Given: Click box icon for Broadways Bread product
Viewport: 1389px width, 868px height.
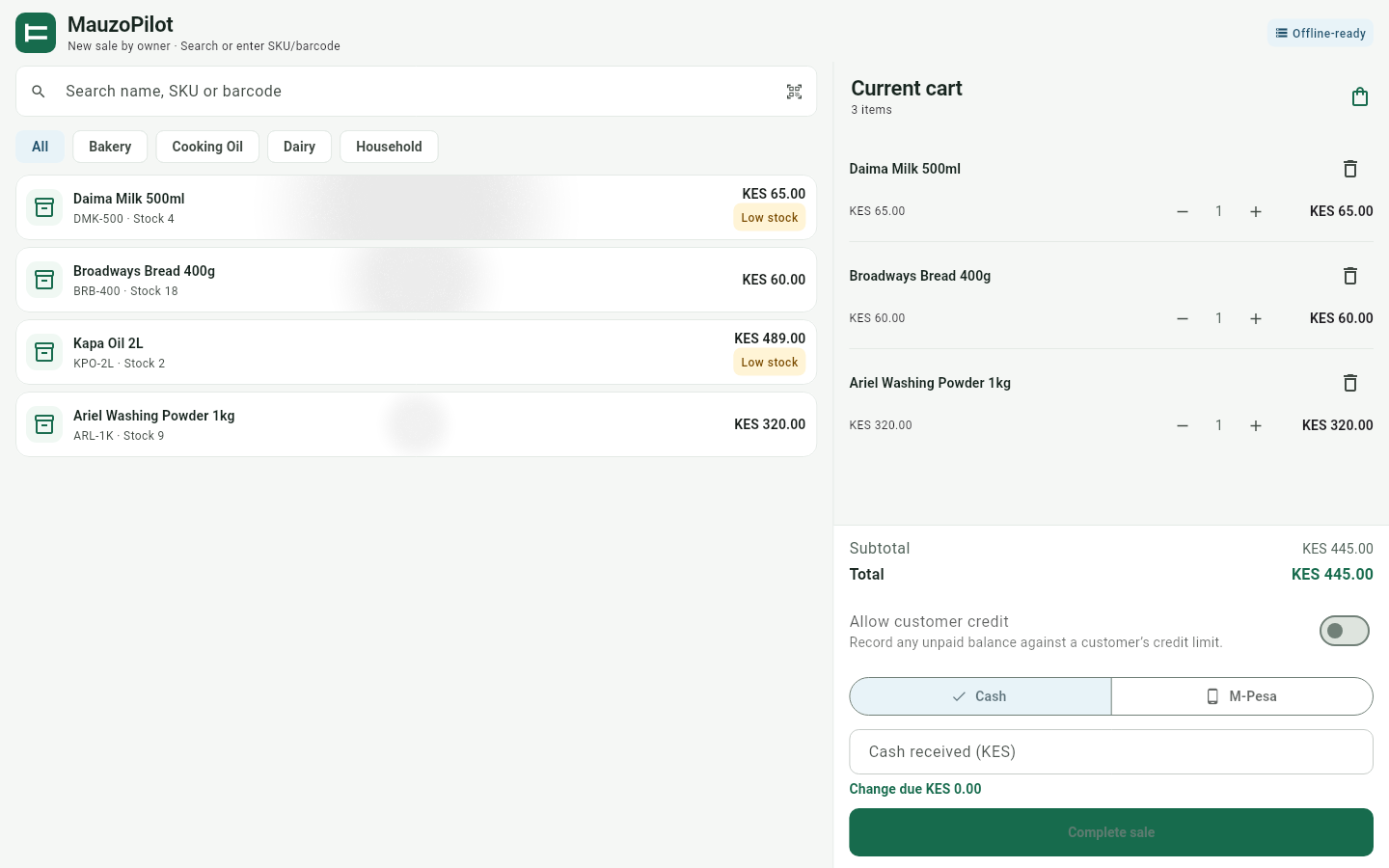Looking at the screenshot, I should 44,280.
